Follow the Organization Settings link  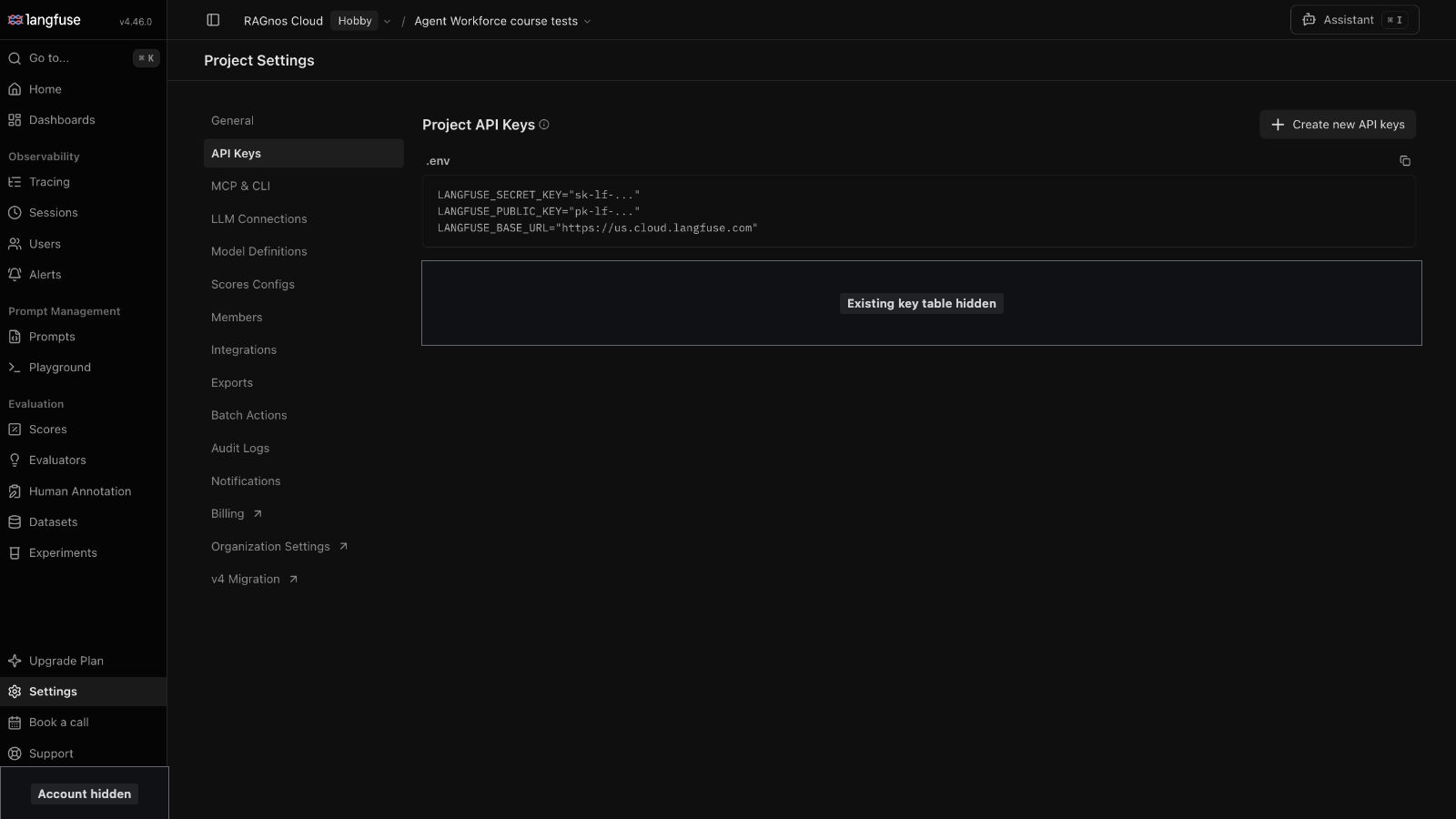coord(304,546)
